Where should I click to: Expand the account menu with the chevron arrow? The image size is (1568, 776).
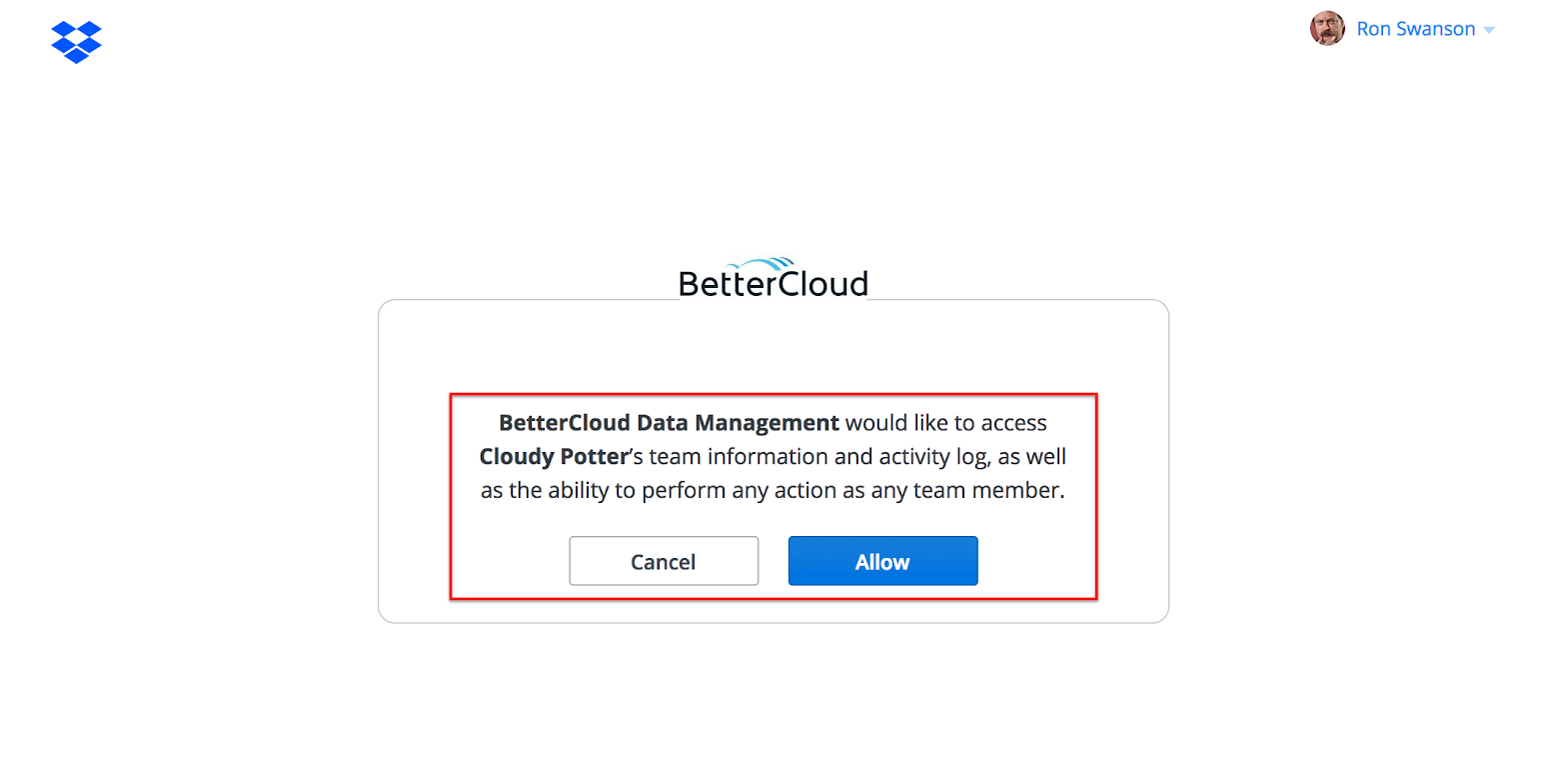pos(1489,29)
